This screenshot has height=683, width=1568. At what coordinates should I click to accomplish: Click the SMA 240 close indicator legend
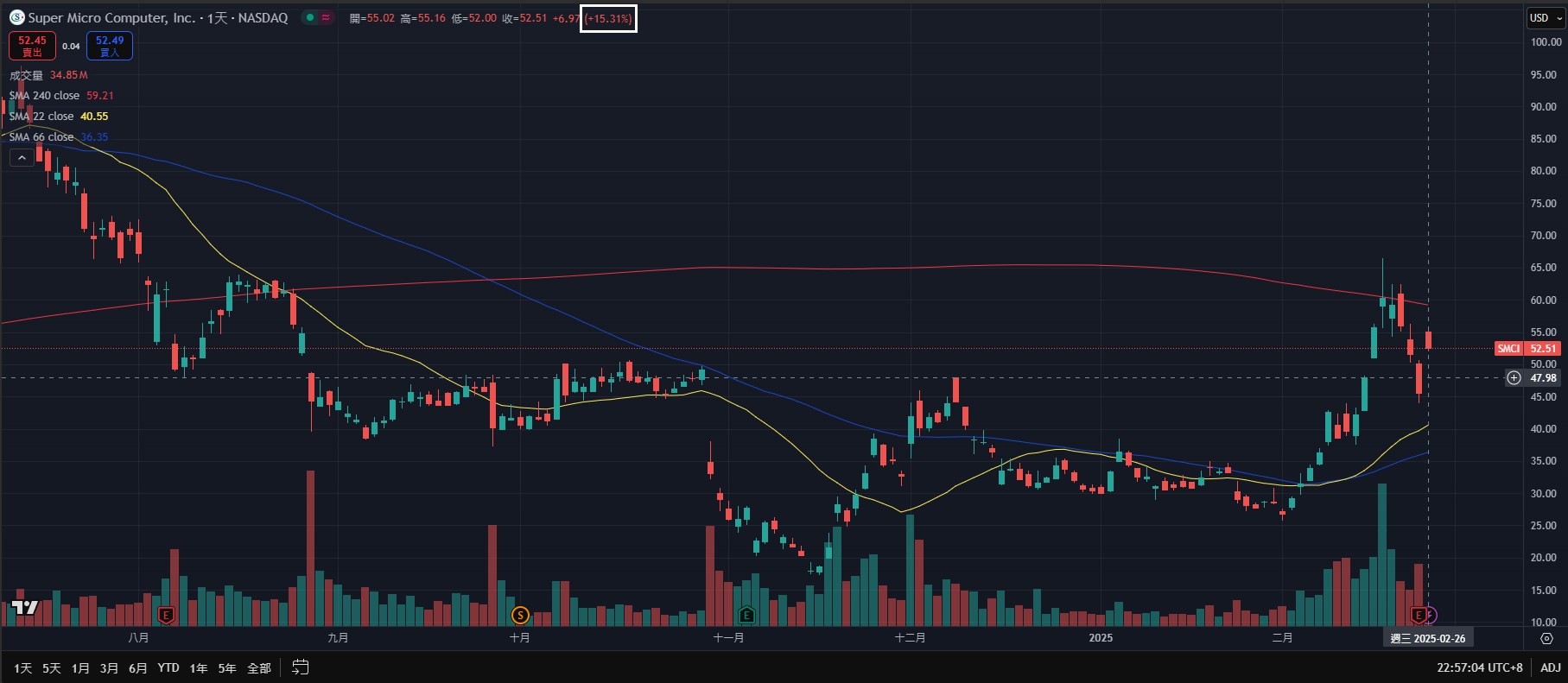(44, 96)
